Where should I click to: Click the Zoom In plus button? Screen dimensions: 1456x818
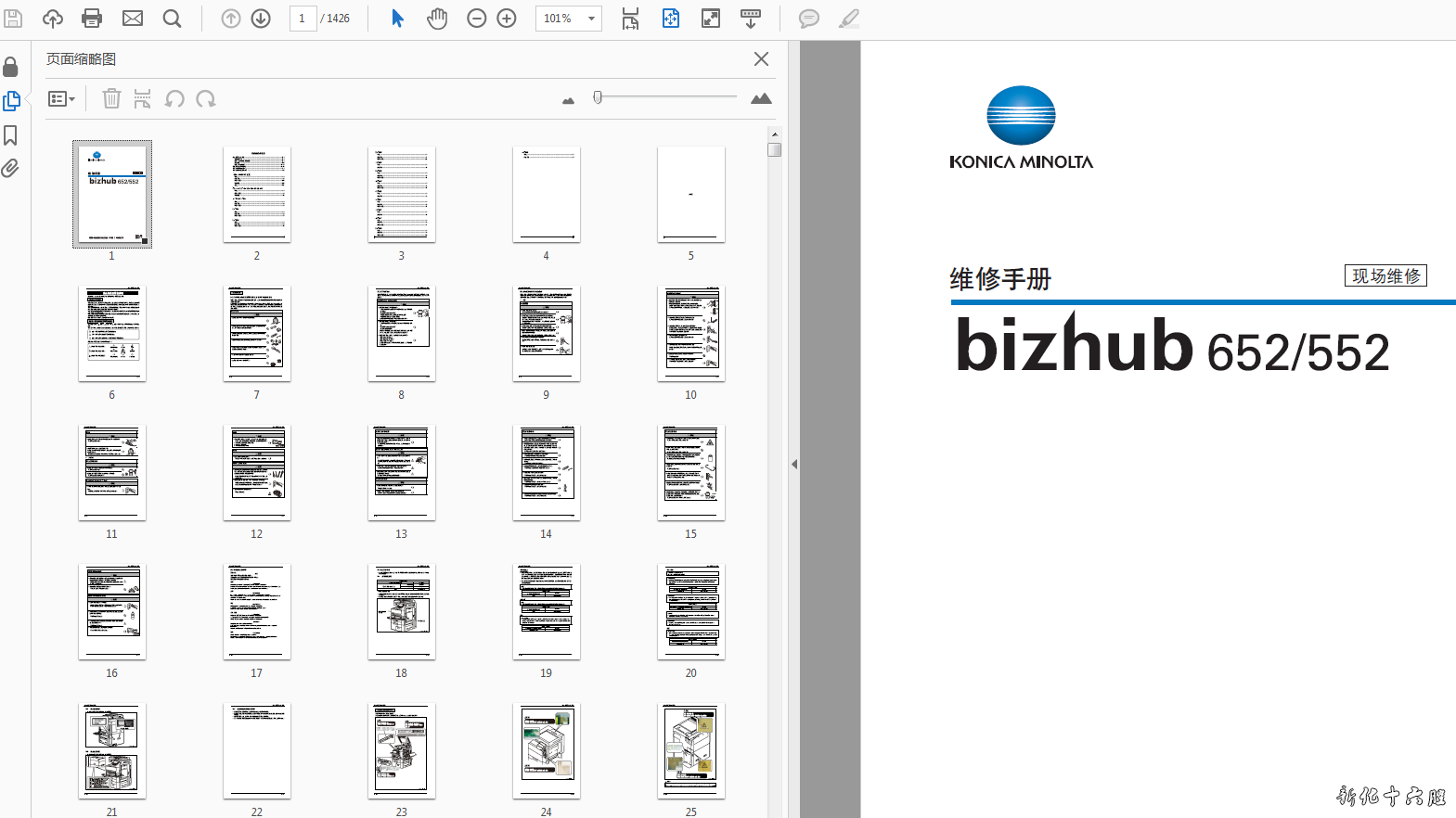point(507,19)
